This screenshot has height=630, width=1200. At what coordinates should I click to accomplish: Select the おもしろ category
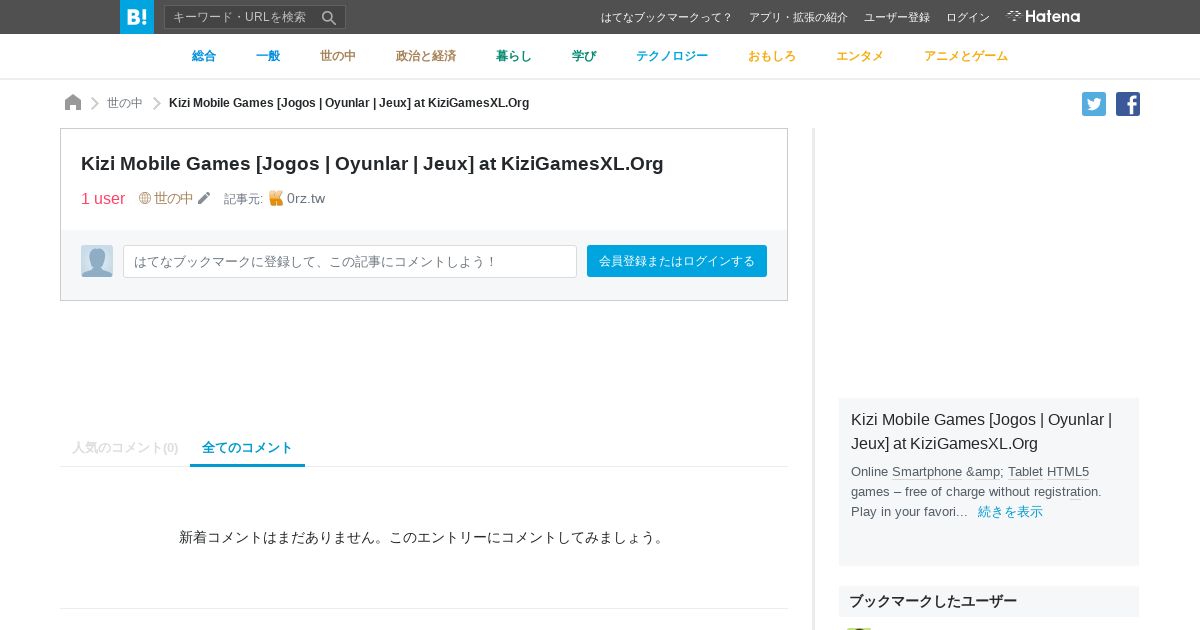(772, 56)
